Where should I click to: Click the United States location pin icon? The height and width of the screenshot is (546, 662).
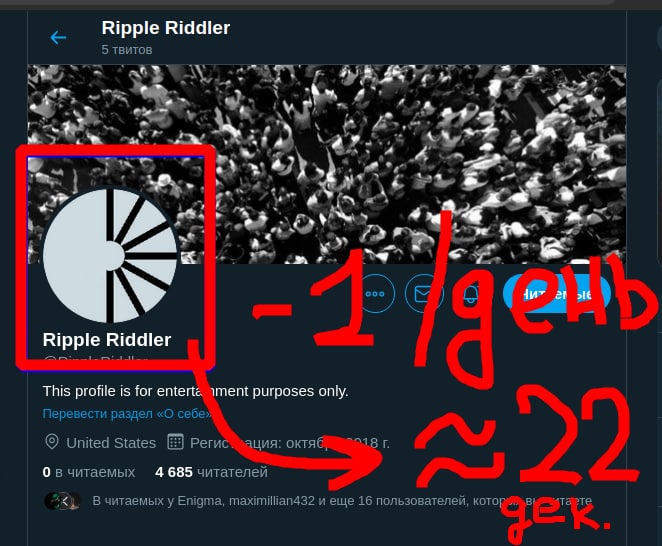[x=52, y=442]
